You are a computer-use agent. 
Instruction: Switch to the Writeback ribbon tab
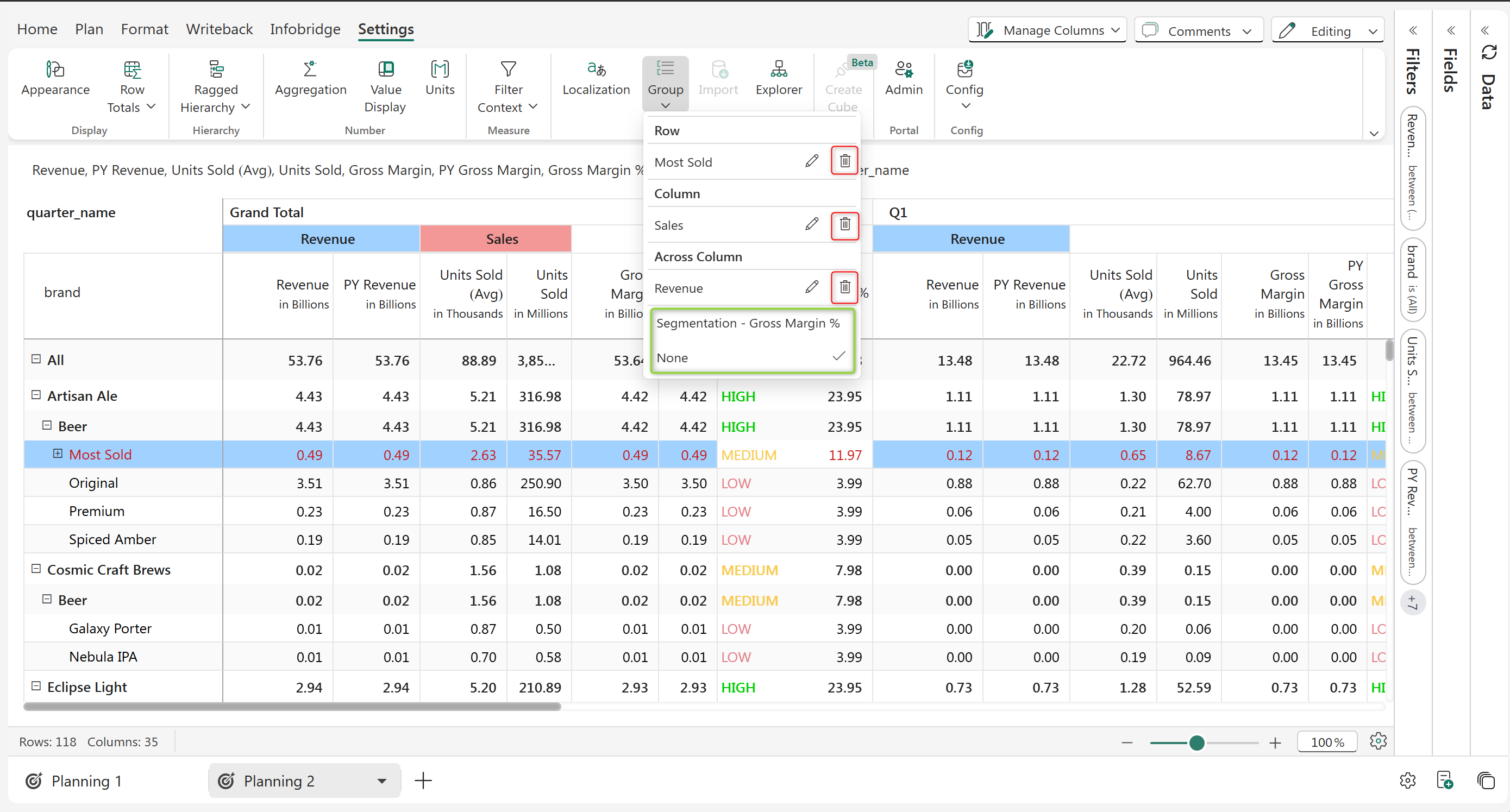tap(219, 29)
